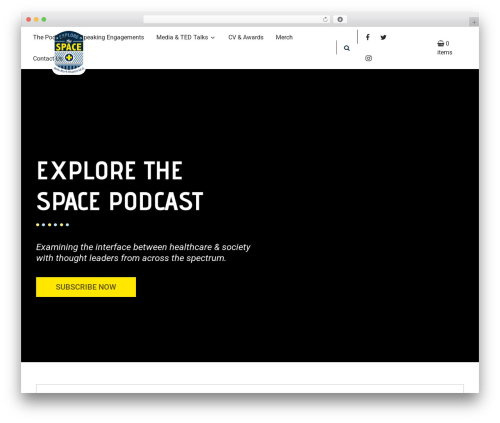Image resolution: width=500 pixels, height=423 pixels.
Task: Click the circular download icon beside address bar
Action: click(x=340, y=19)
